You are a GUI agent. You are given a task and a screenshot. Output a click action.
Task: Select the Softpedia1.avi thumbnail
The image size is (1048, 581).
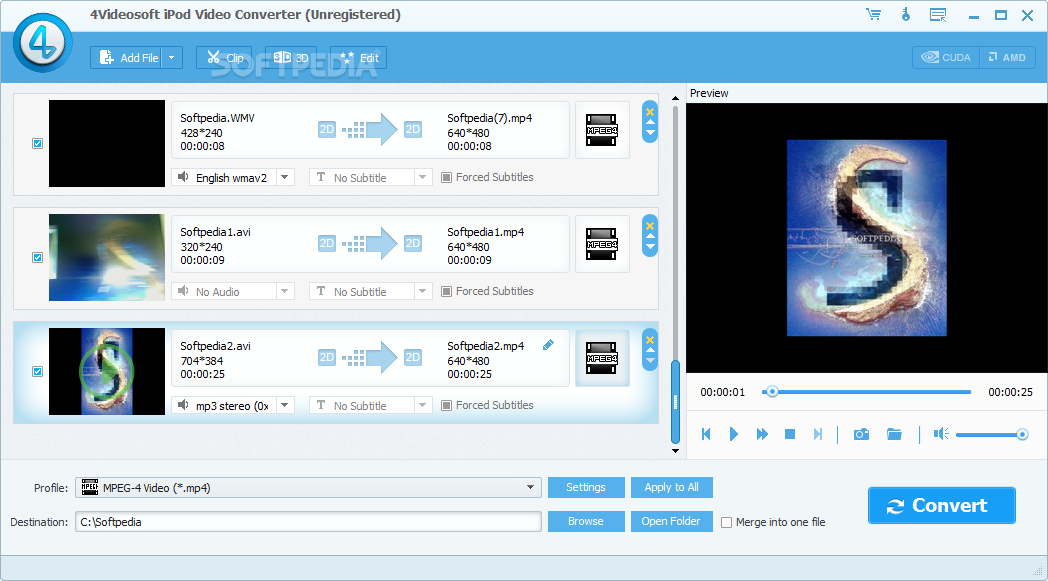point(107,257)
